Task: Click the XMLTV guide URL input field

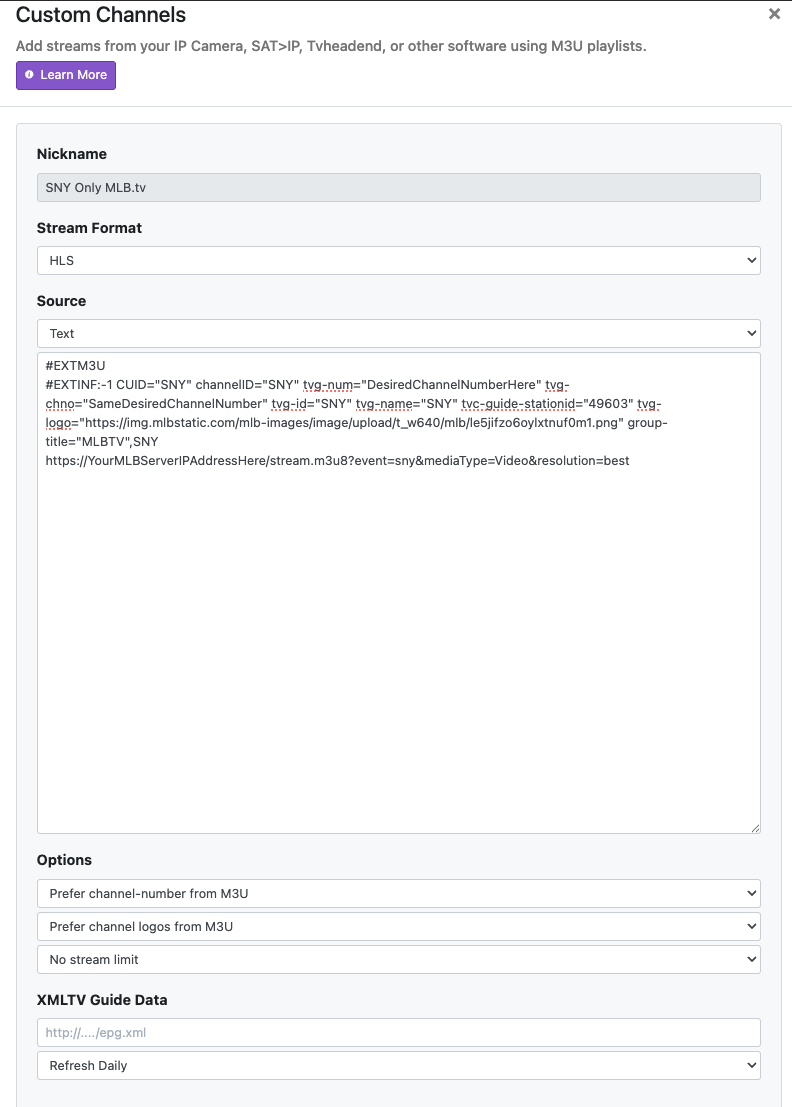Action: point(398,1032)
